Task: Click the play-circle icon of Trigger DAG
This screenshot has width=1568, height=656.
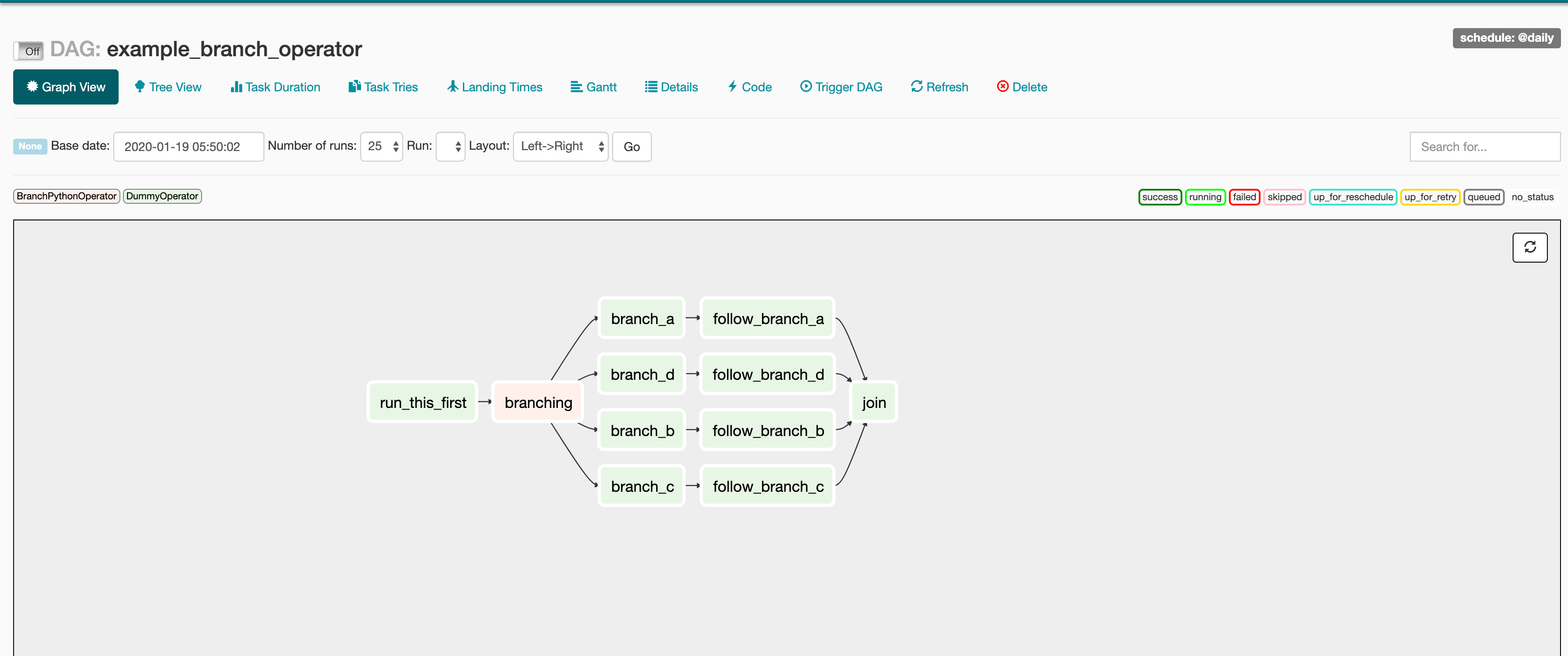Action: coord(806,87)
